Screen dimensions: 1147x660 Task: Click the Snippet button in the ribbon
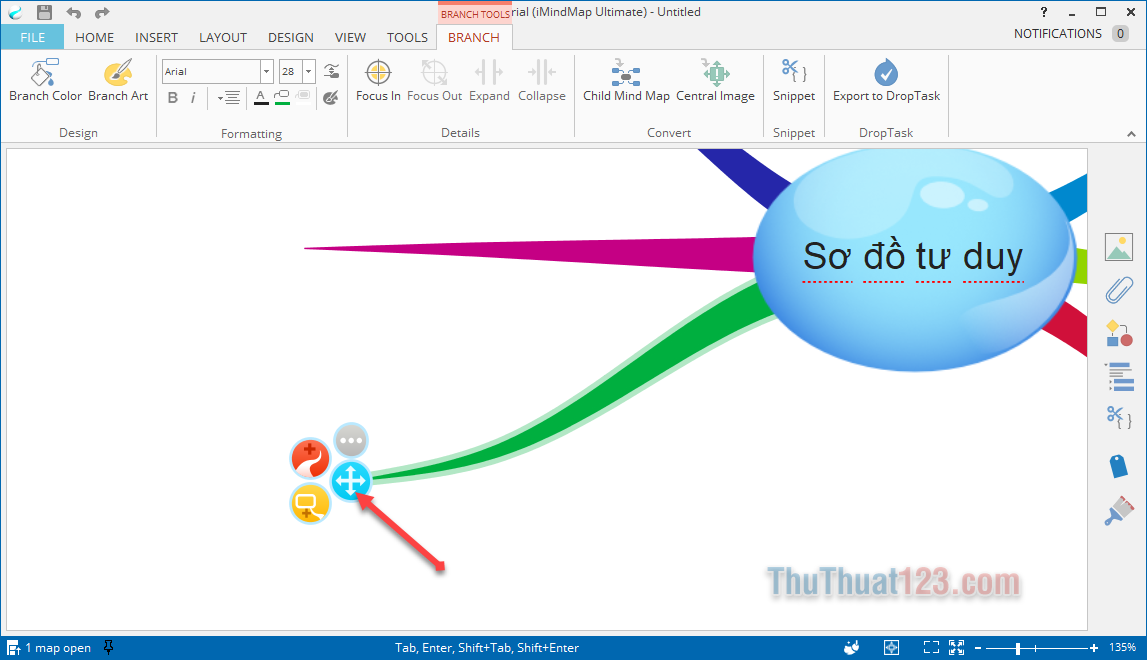793,80
